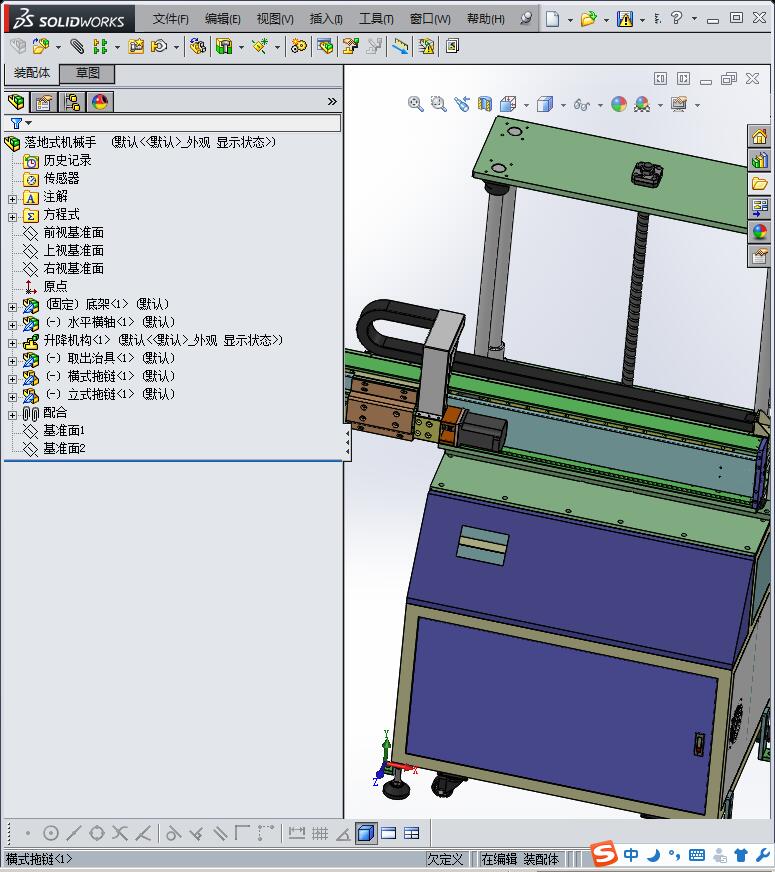Click the 在编辑 装配体 status text

(x=520, y=859)
